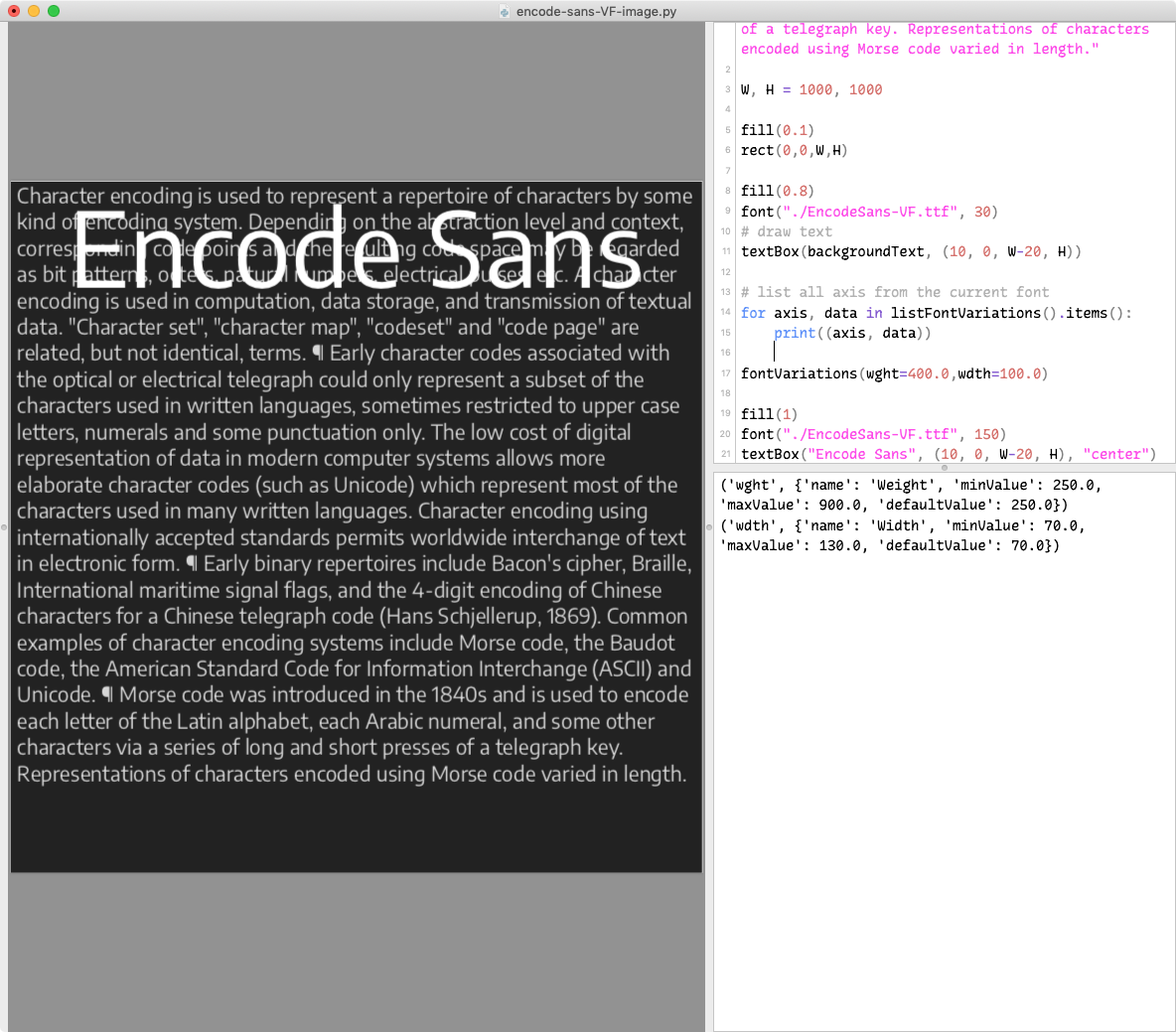Click the output line with 'maxValue': 130.0
The image size is (1176, 1032).
[890, 546]
